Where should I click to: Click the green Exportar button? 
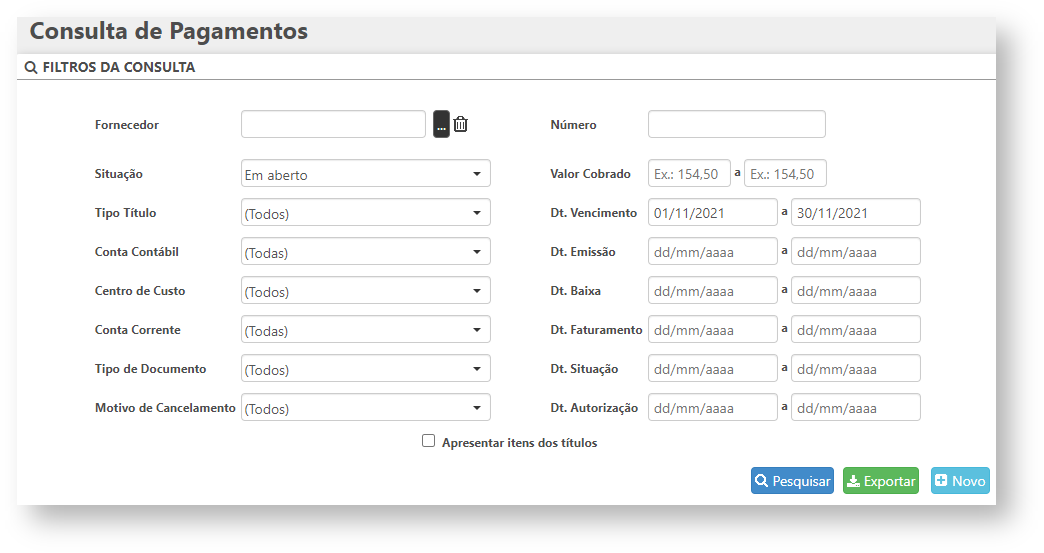tap(880, 481)
